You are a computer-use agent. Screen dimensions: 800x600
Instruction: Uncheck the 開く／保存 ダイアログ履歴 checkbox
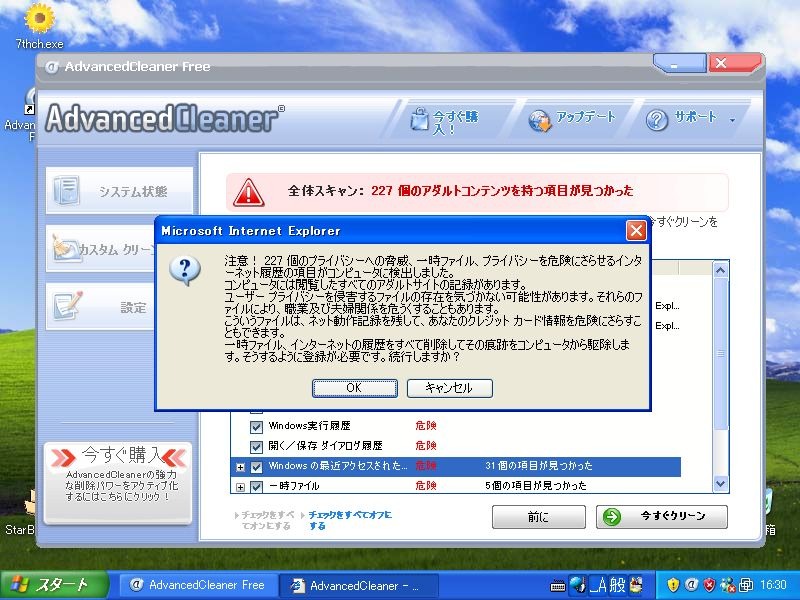(256, 446)
